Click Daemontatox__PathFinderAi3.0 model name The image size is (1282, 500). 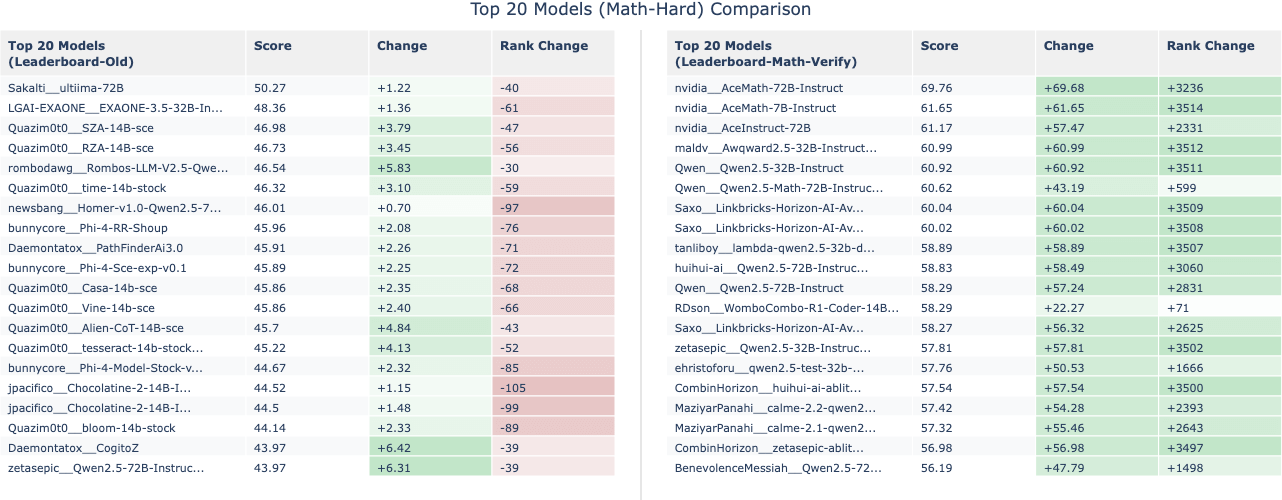[95, 248]
